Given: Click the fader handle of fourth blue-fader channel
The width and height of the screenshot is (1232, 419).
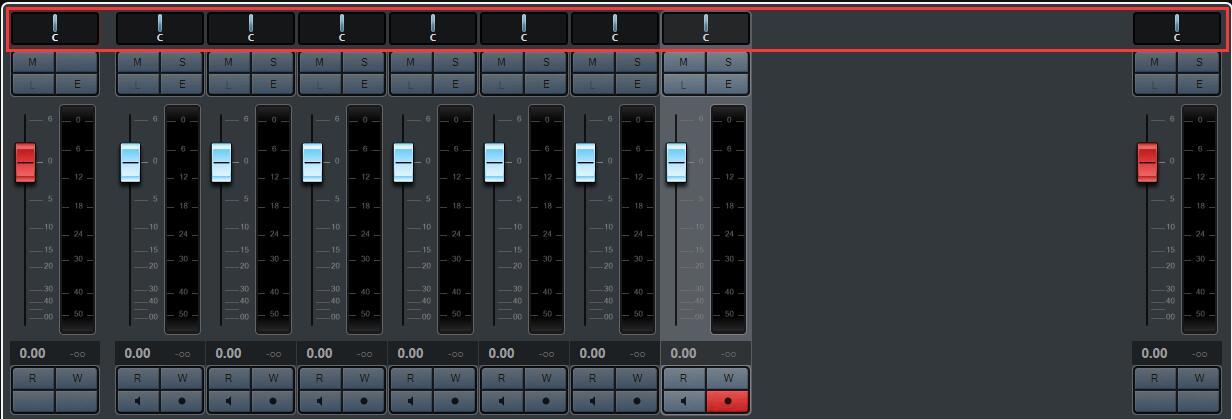Looking at the screenshot, I should click(x=403, y=163).
